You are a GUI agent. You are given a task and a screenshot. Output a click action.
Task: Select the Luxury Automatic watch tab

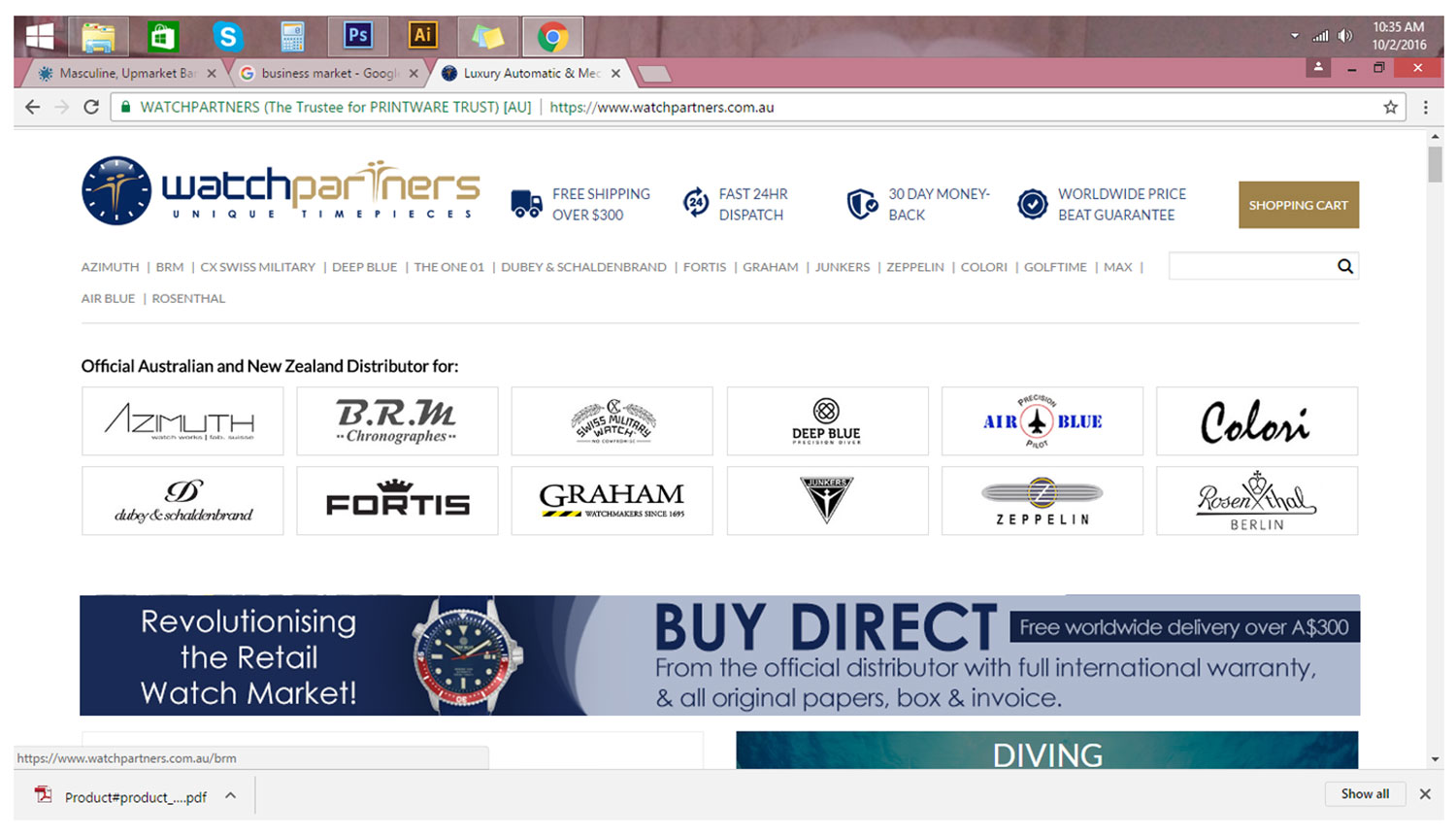530,73
